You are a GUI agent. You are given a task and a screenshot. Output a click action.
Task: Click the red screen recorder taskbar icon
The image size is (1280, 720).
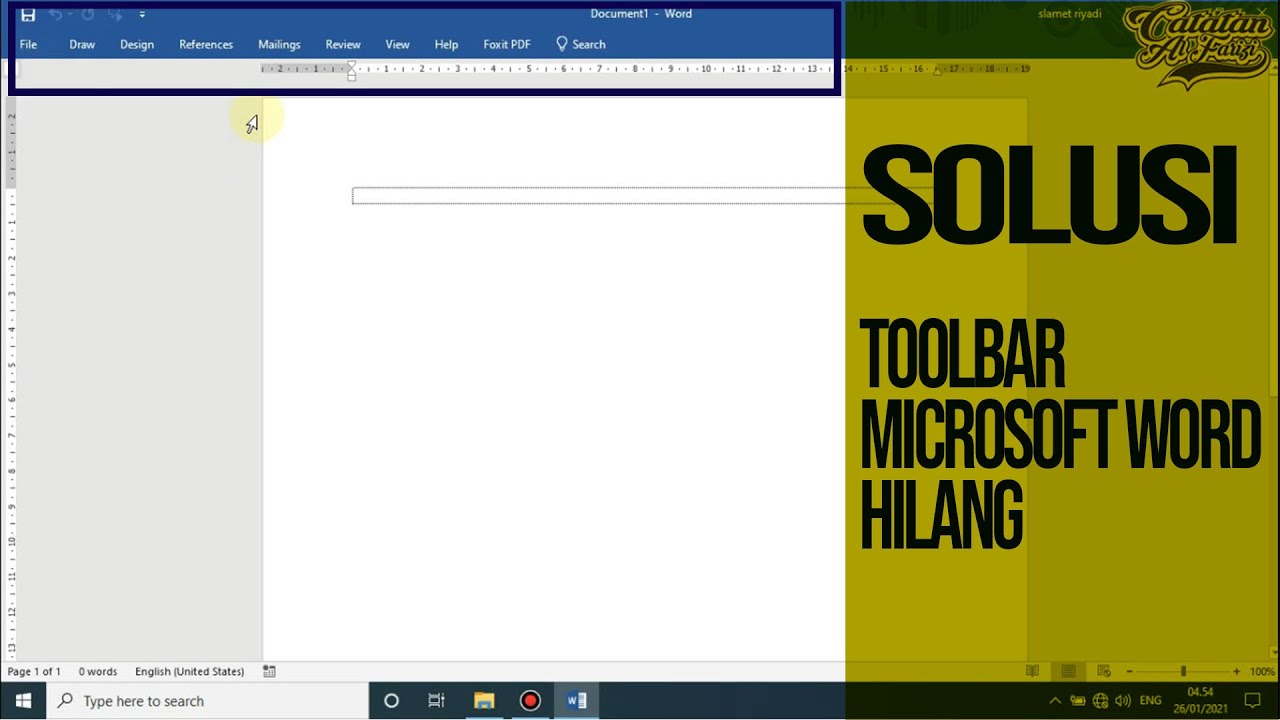(x=530, y=701)
